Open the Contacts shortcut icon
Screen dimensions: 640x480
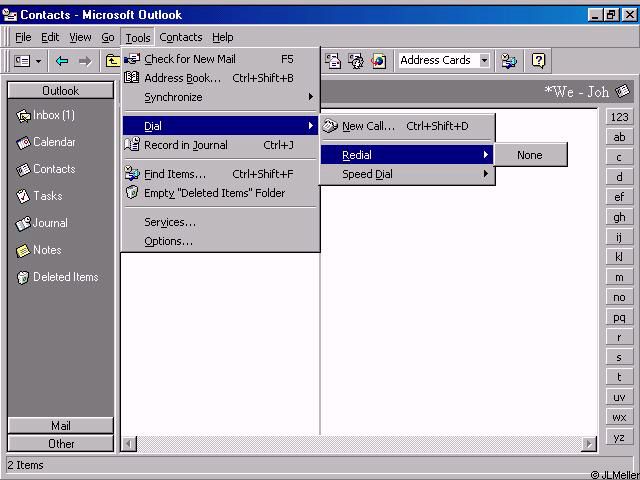[23, 169]
